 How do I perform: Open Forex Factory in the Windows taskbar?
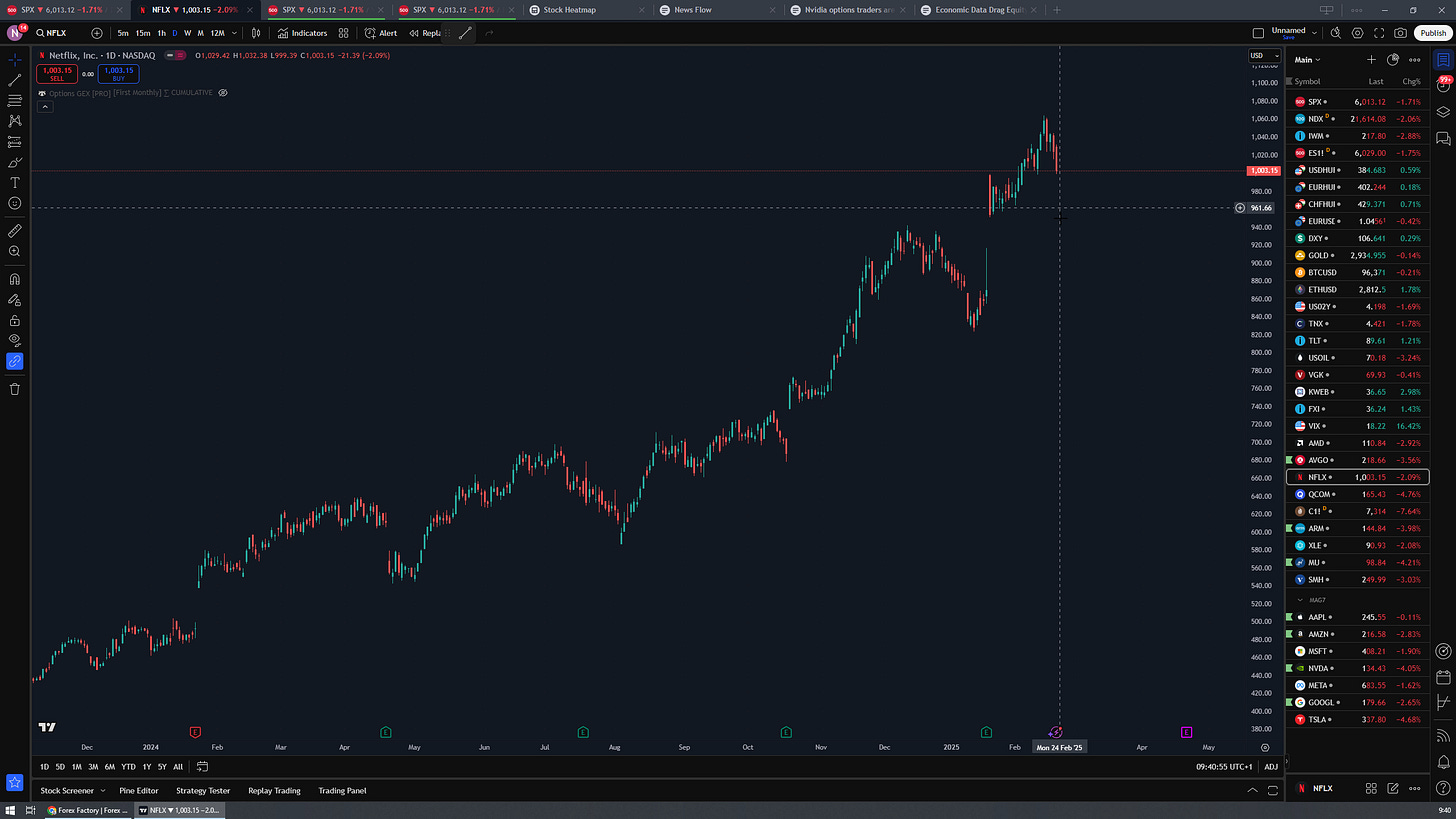click(x=87, y=811)
